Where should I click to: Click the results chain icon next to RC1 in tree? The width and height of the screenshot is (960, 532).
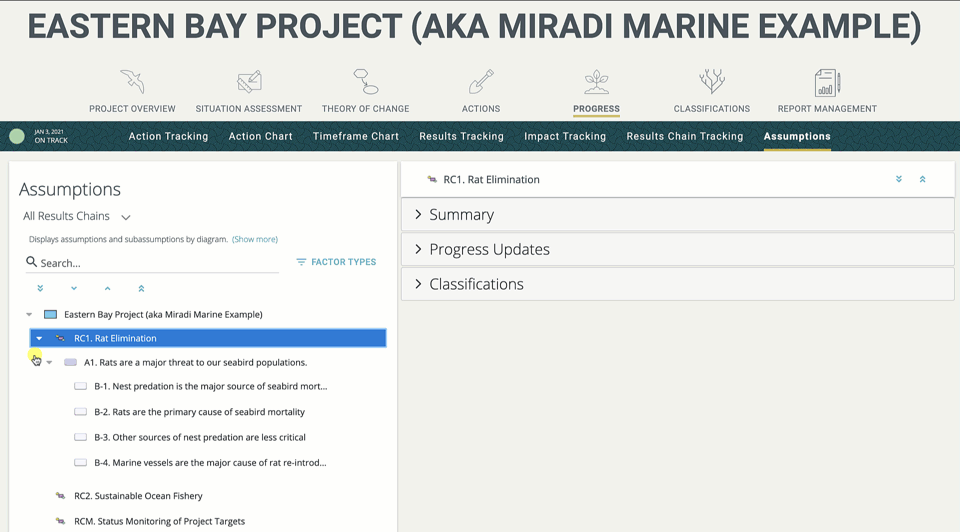pos(60,338)
